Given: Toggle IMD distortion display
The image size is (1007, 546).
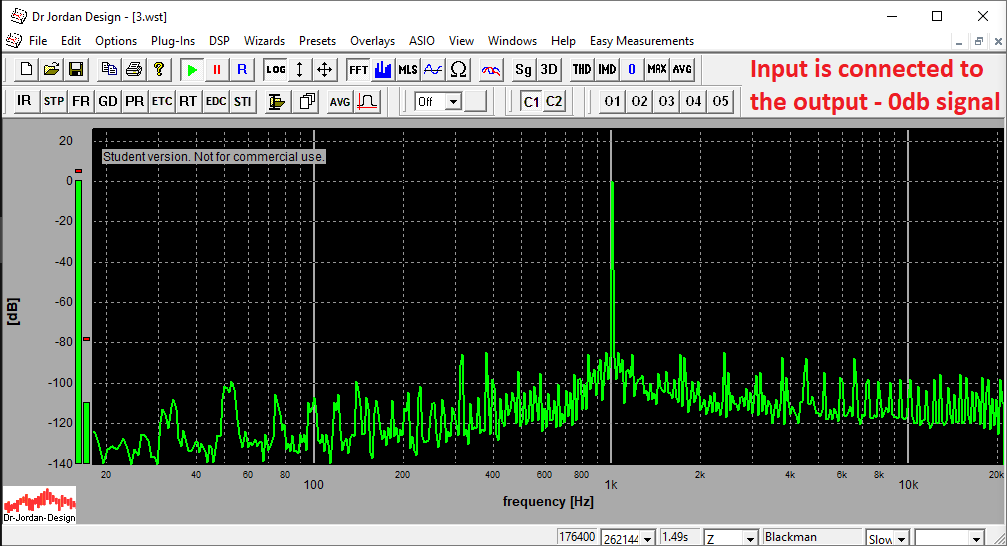Looking at the screenshot, I should click(607, 69).
